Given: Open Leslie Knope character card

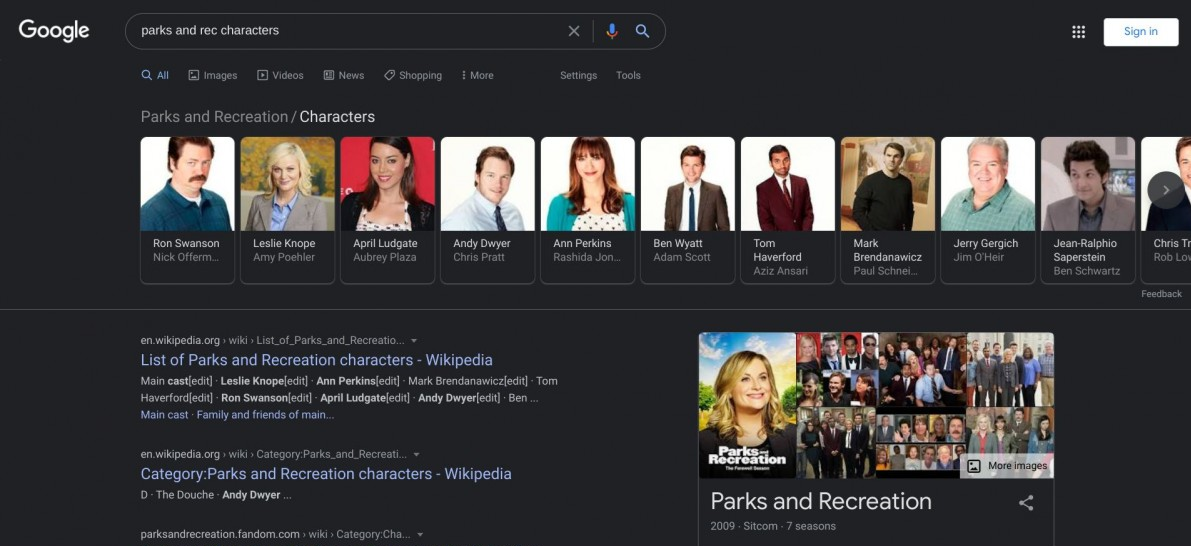Looking at the screenshot, I should 288,210.
